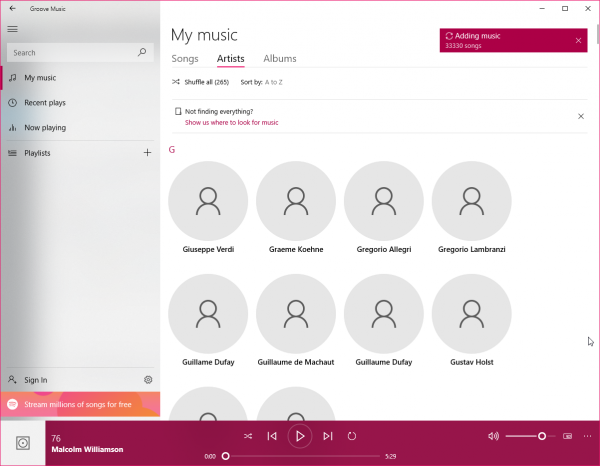Open Guillame Dufay artist thumbnail

coord(208,314)
